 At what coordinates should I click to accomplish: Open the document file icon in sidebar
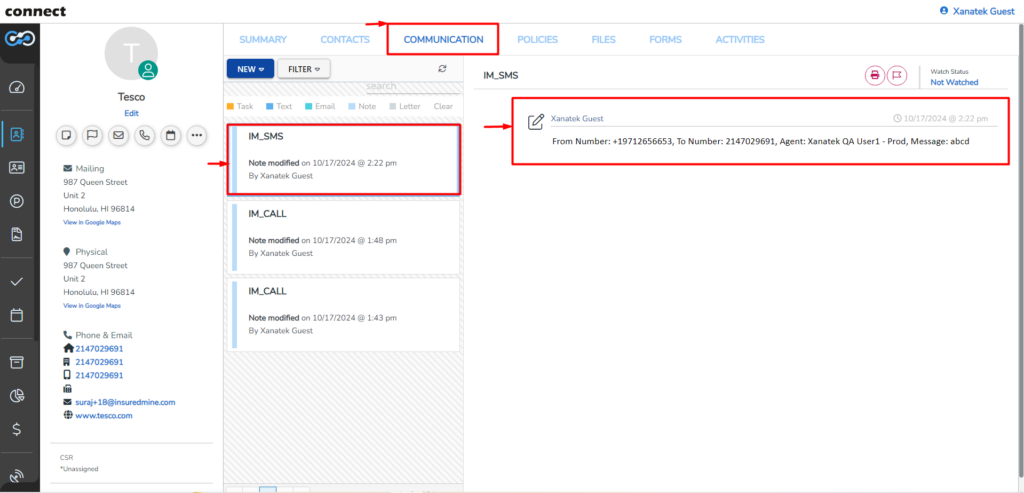click(x=17, y=234)
